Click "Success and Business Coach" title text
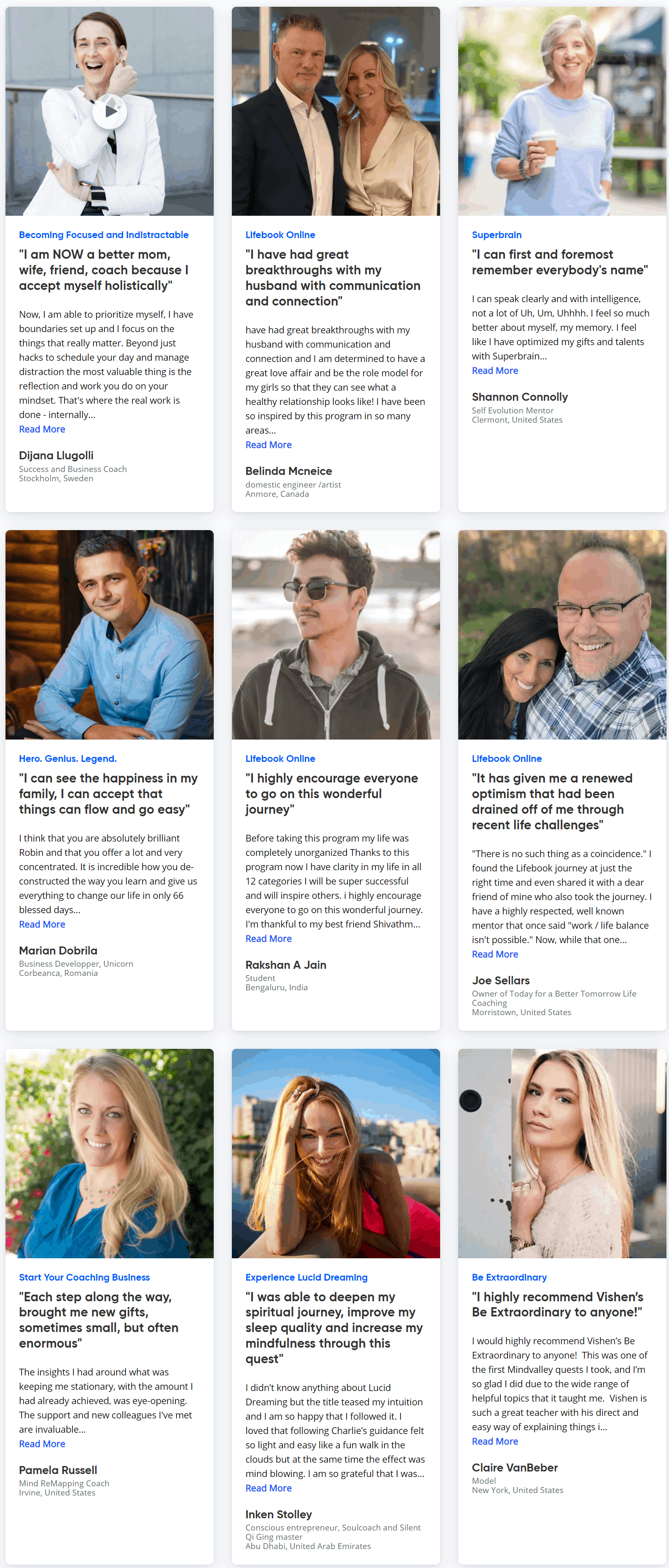This screenshot has width=669, height=1568. pyautogui.click(x=73, y=469)
